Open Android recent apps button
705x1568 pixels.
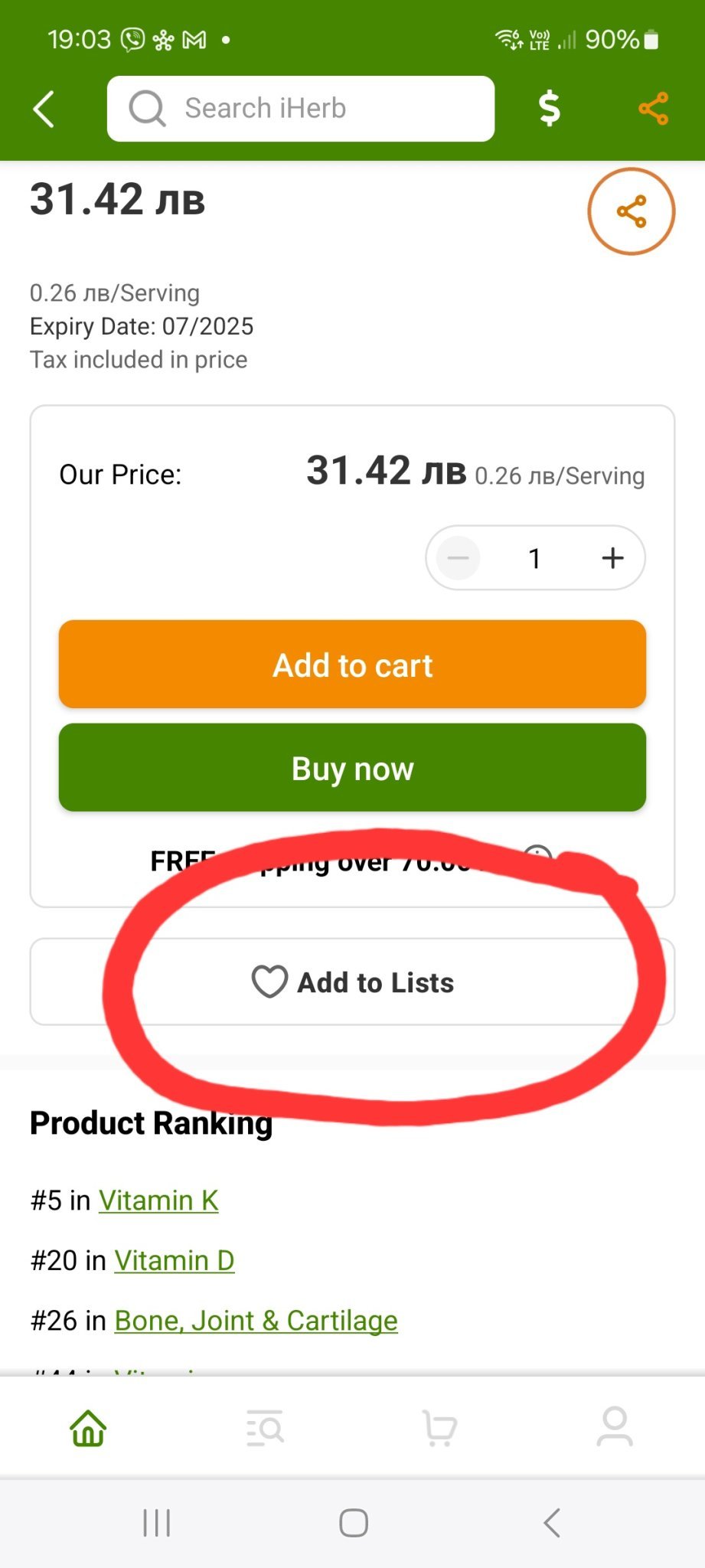pos(157,1523)
